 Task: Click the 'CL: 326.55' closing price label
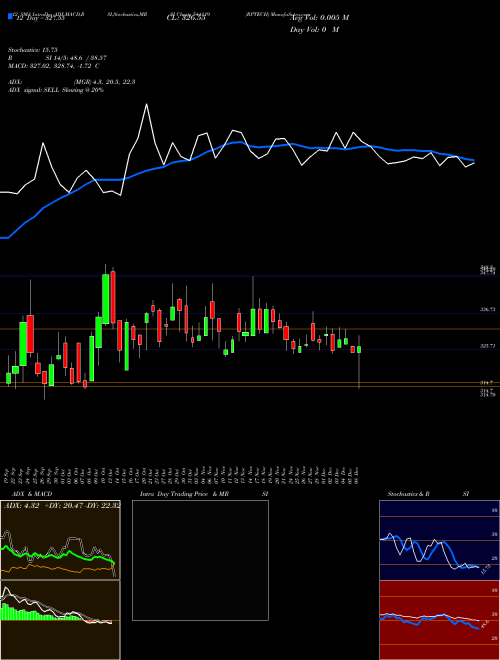(x=186, y=18)
